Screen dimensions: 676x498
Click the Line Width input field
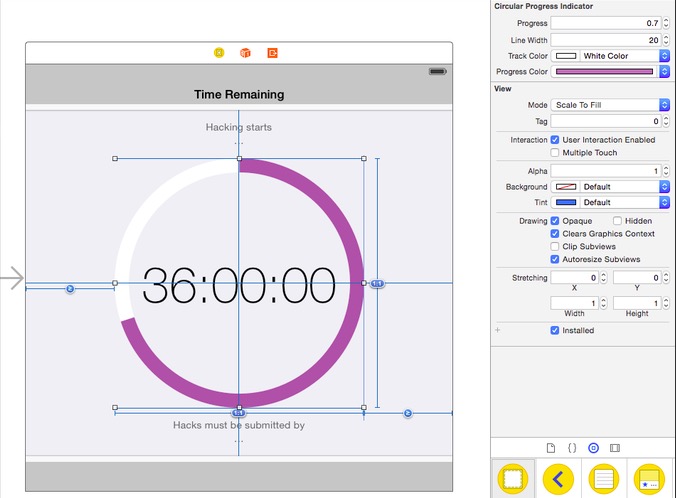(606, 40)
